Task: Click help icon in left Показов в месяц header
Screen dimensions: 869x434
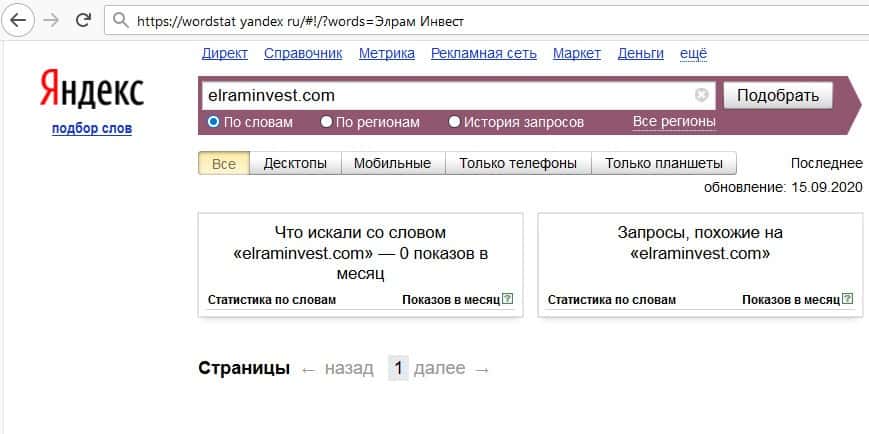Action: (x=508, y=299)
